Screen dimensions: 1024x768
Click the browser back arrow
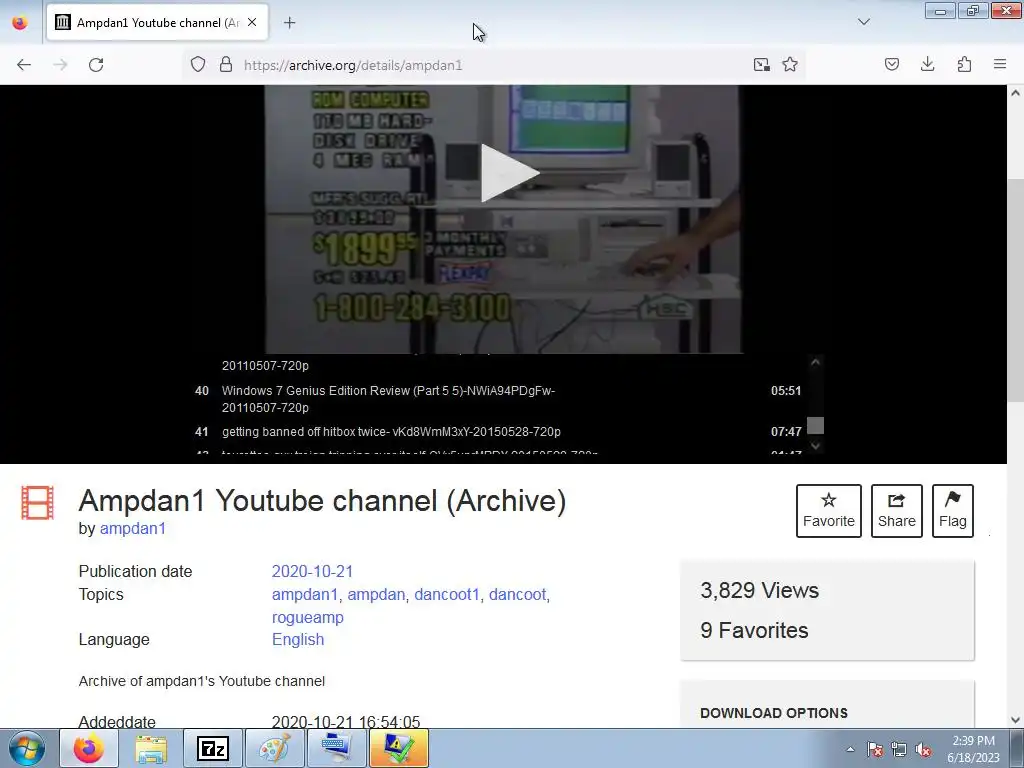point(24,65)
